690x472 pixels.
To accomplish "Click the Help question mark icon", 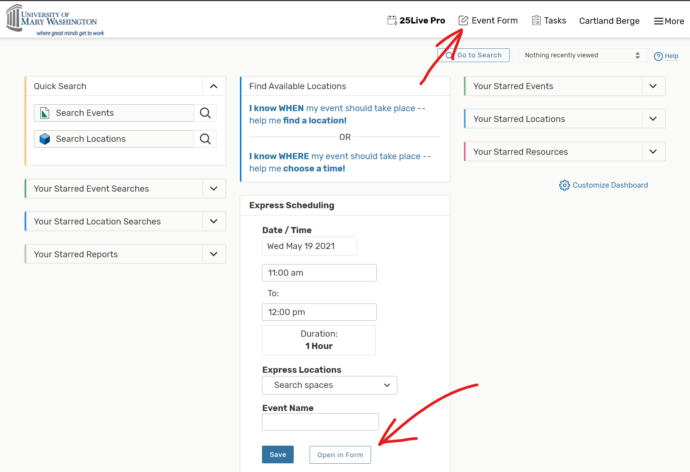I will pyautogui.click(x=658, y=56).
